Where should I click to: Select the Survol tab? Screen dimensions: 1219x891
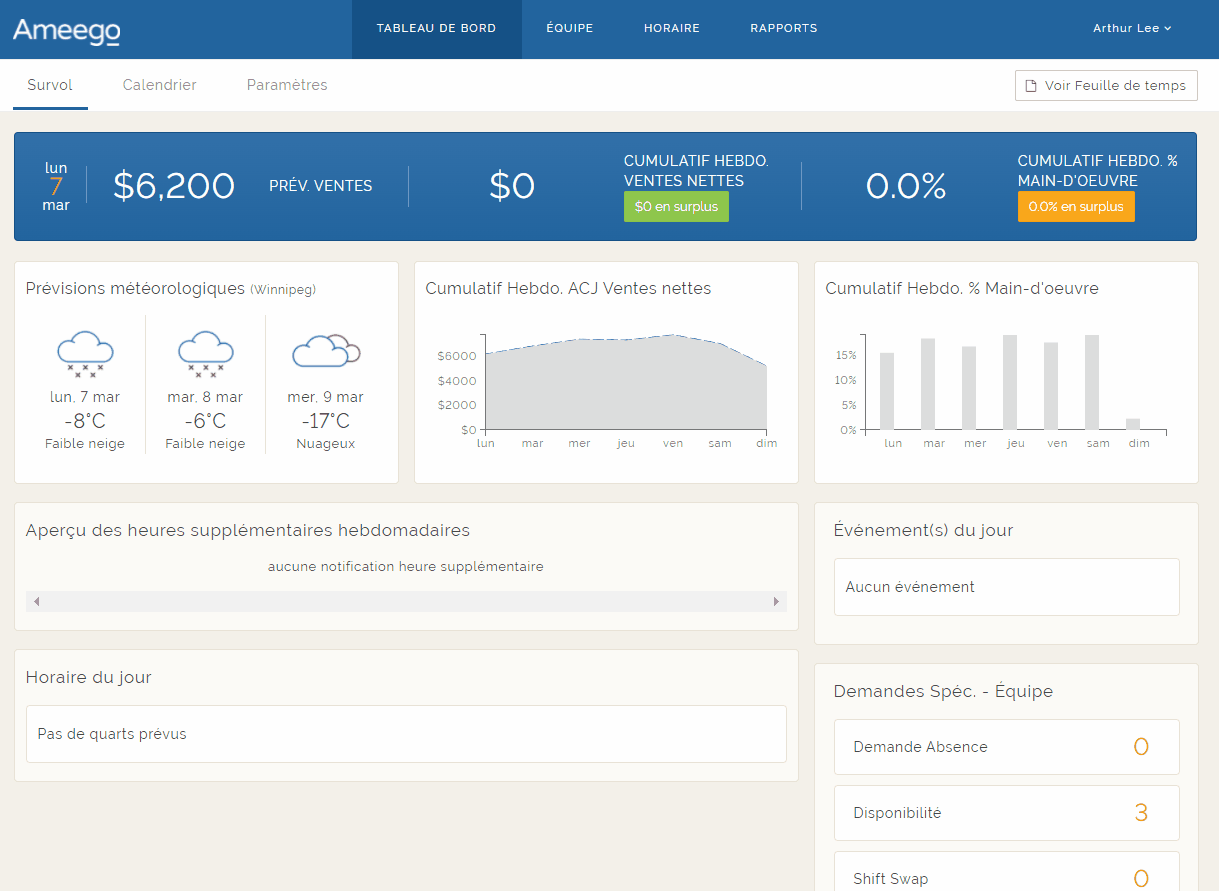pos(50,85)
